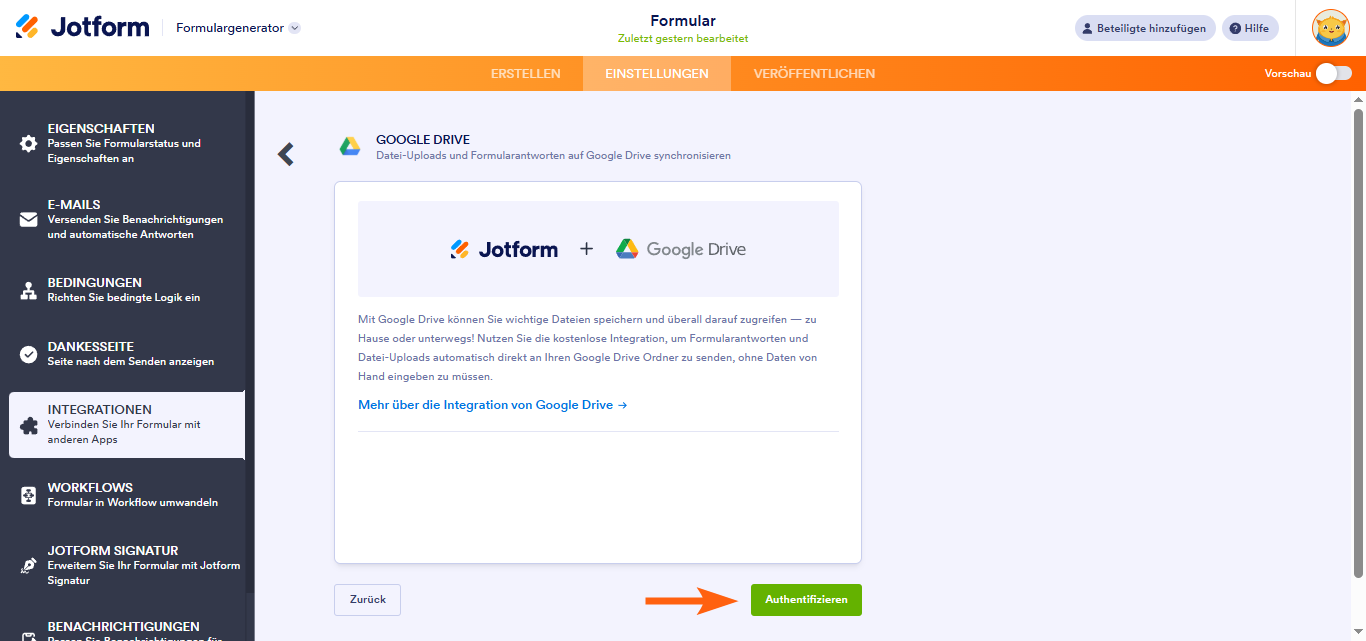
Task: Click the GOOGLE DRIVE heading text
Action: coord(423,140)
